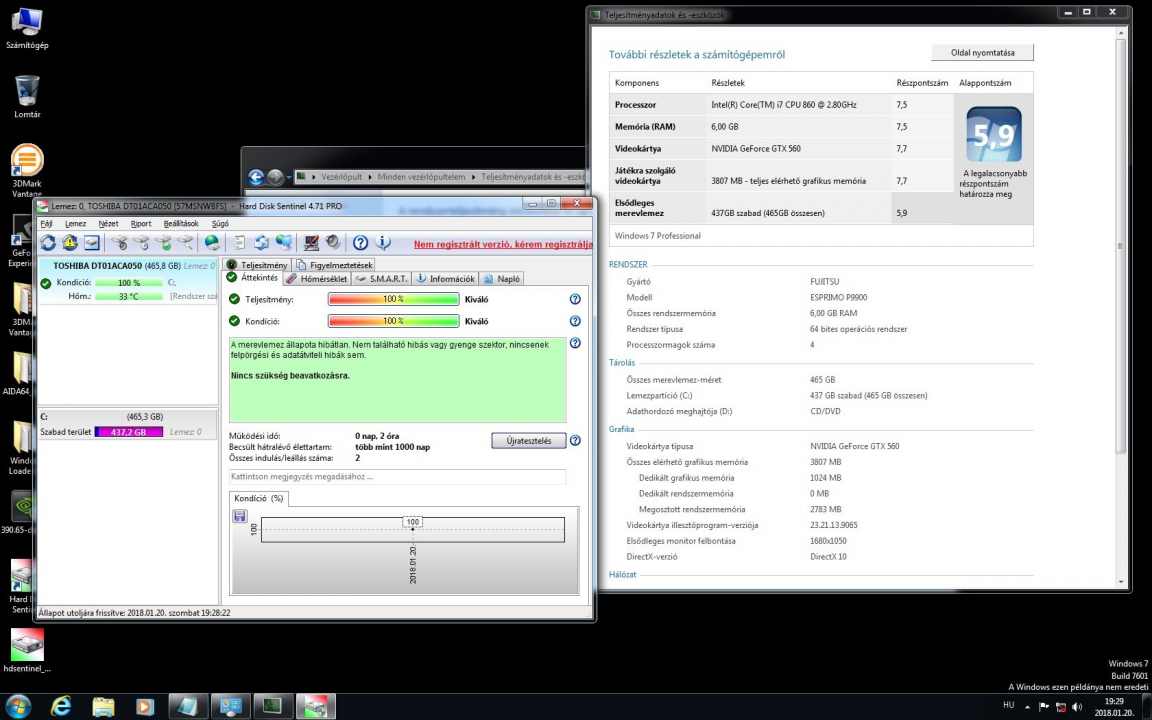Click the refresh icon in Hard Disk Sentinel toolbar
Image resolution: width=1152 pixels, height=720 pixels.
tap(48, 242)
